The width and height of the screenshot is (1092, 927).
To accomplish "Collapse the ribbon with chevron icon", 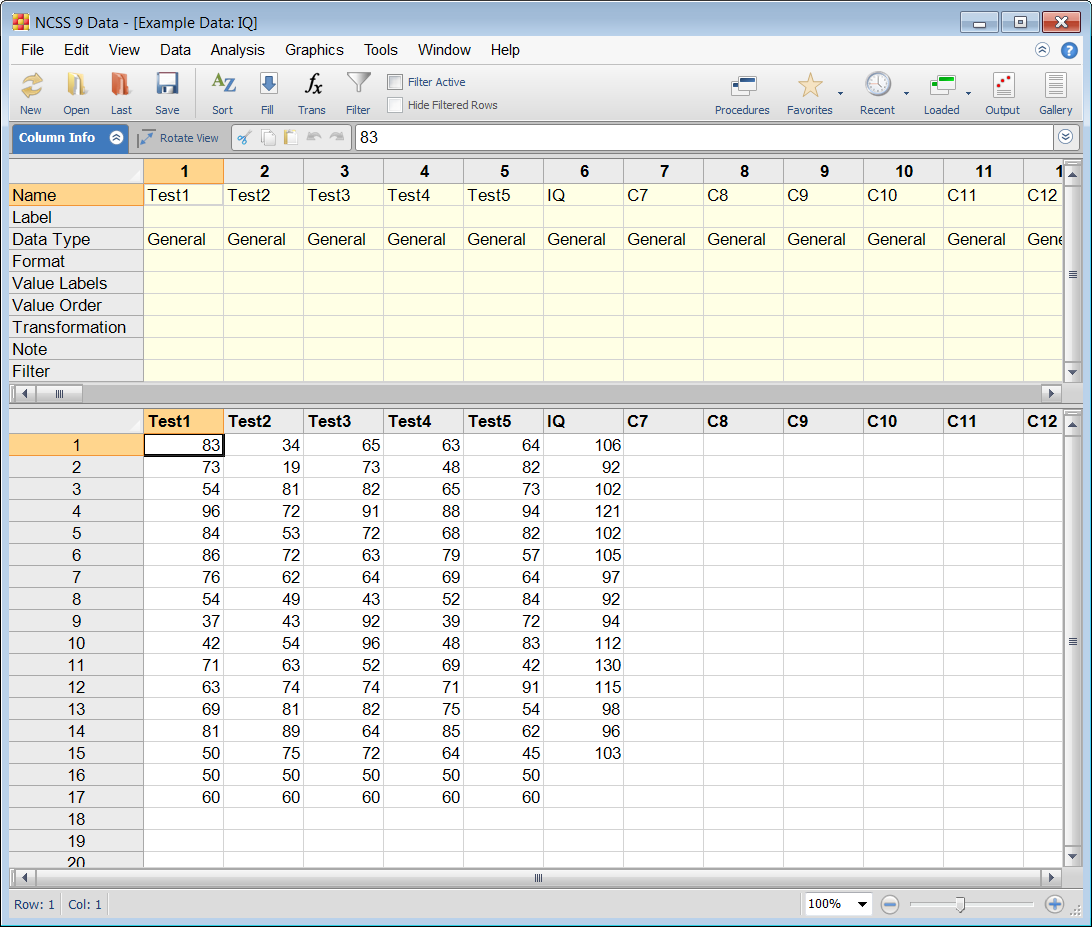I will [1043, 49].
